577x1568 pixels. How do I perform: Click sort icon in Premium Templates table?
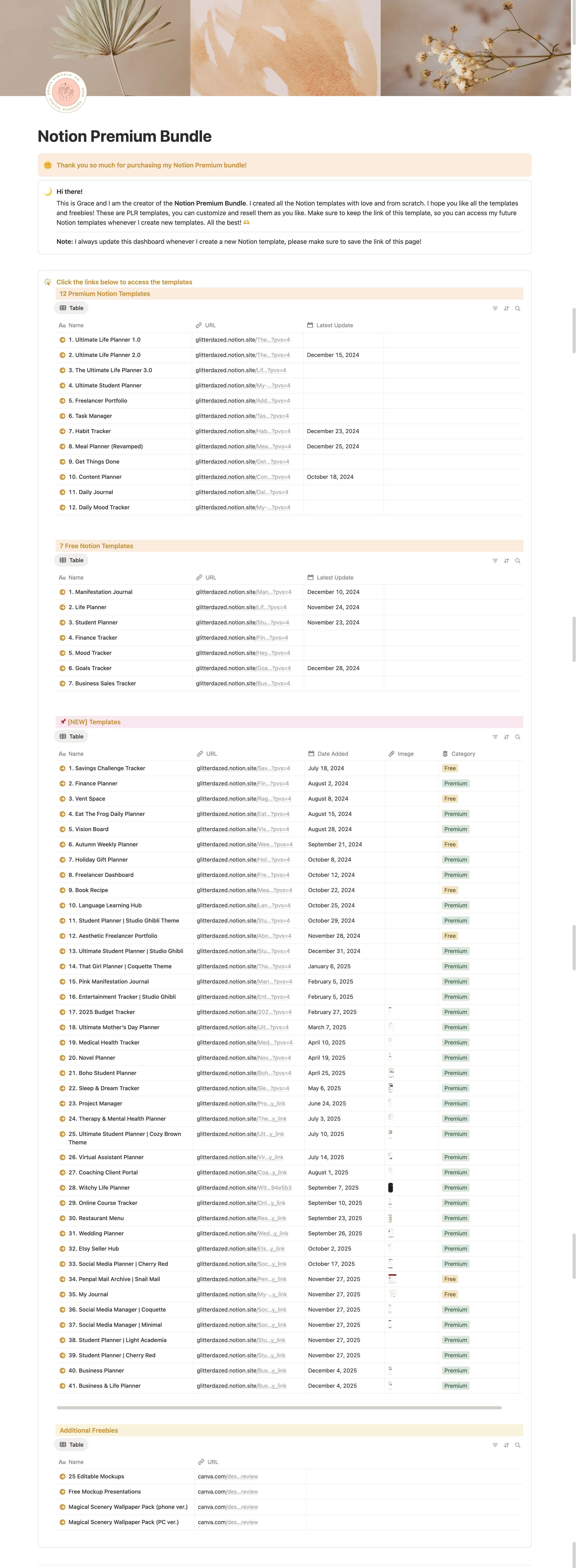pos(506,309)
